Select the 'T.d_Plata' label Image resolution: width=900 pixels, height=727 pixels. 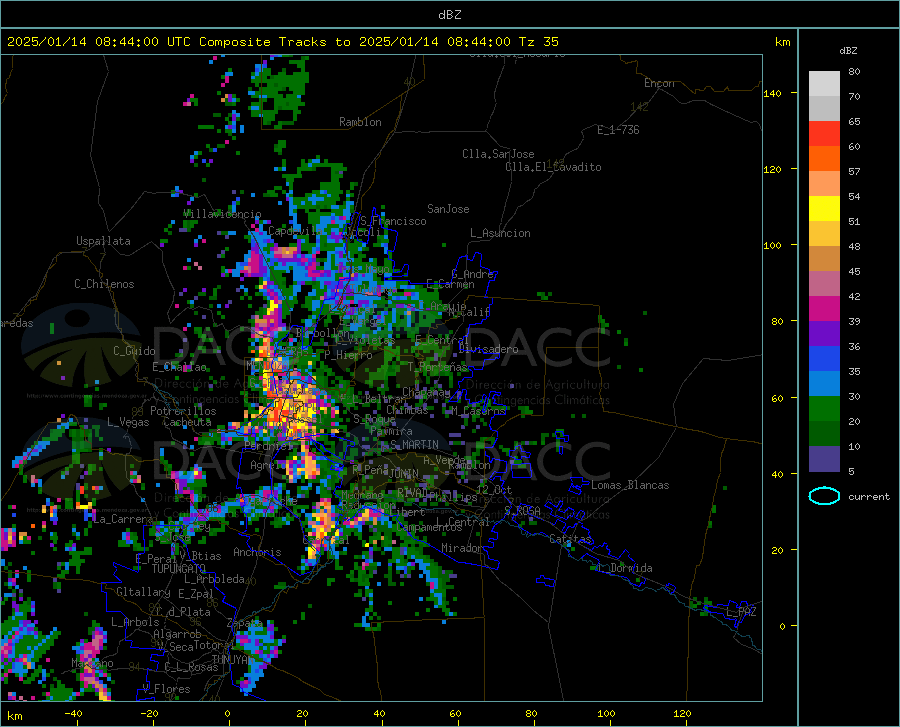pyautogui.click(x=183, y=612)
